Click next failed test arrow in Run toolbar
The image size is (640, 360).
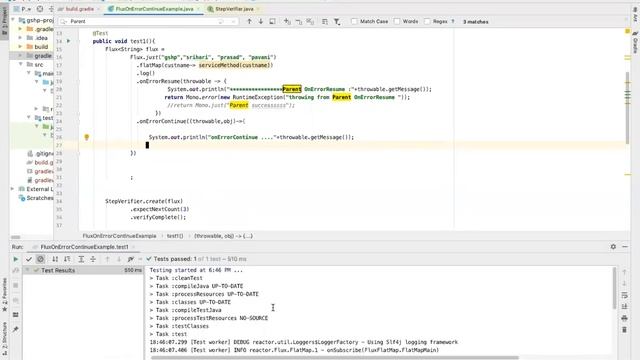[119, 259]
